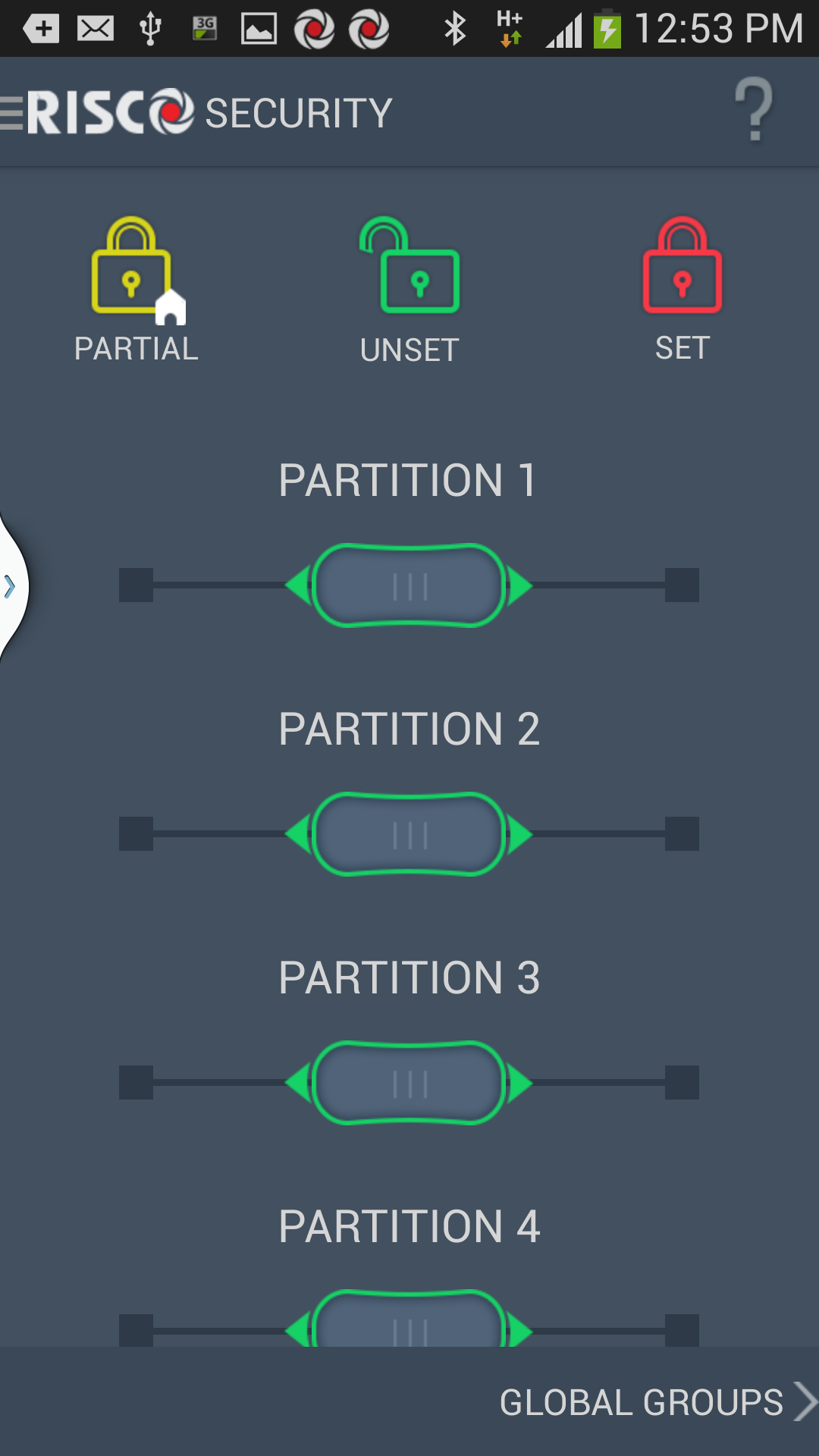
Task: Tap Partition 3 slider handle
Action: [409, 1083]
